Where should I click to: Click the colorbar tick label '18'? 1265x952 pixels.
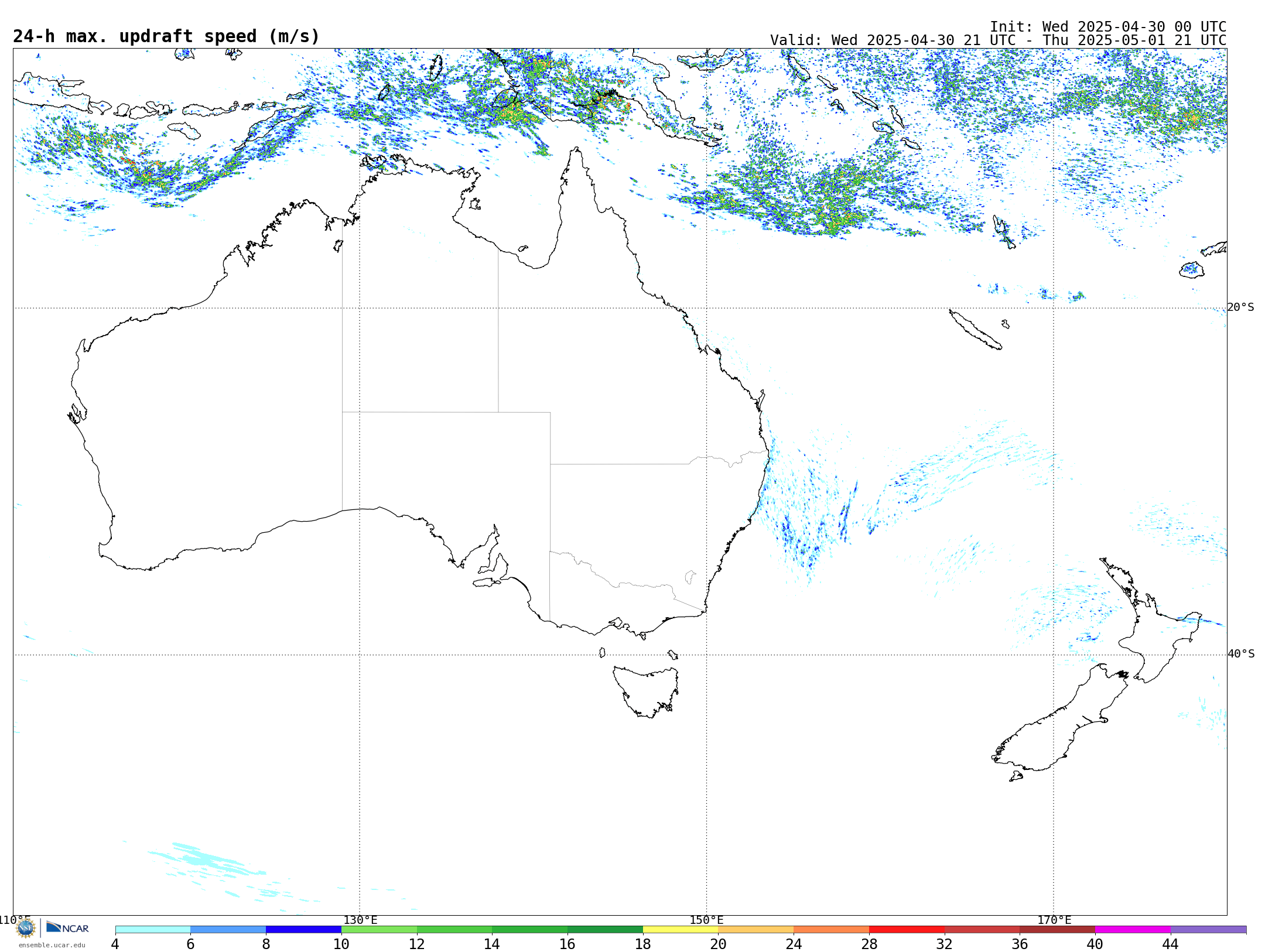pos(643,944)
